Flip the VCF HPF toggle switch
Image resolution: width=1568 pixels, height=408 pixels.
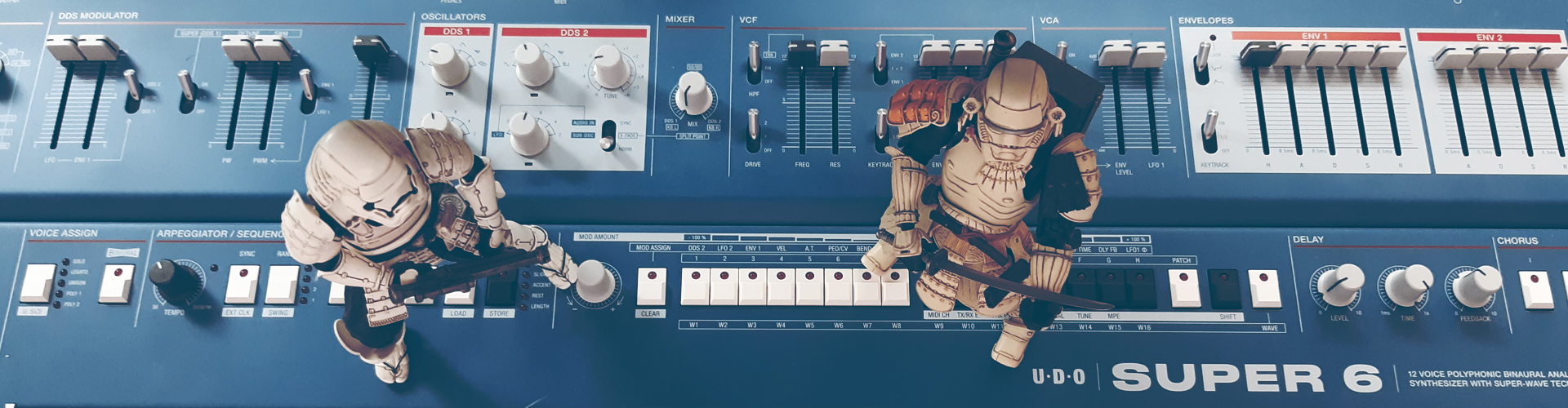point(754,62)
